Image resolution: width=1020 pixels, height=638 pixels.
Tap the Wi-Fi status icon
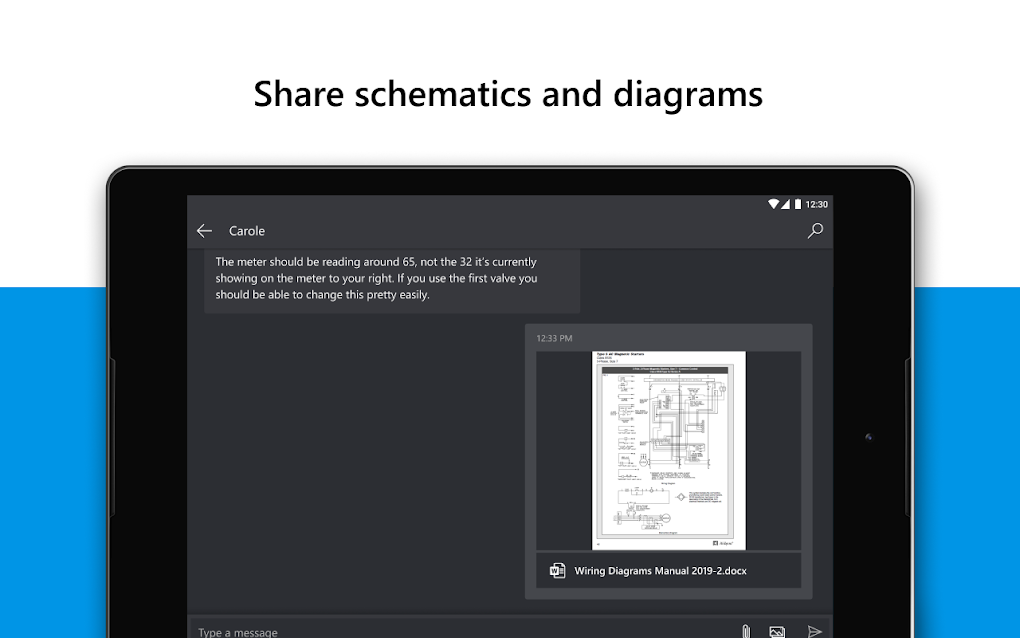coord(773,204)
